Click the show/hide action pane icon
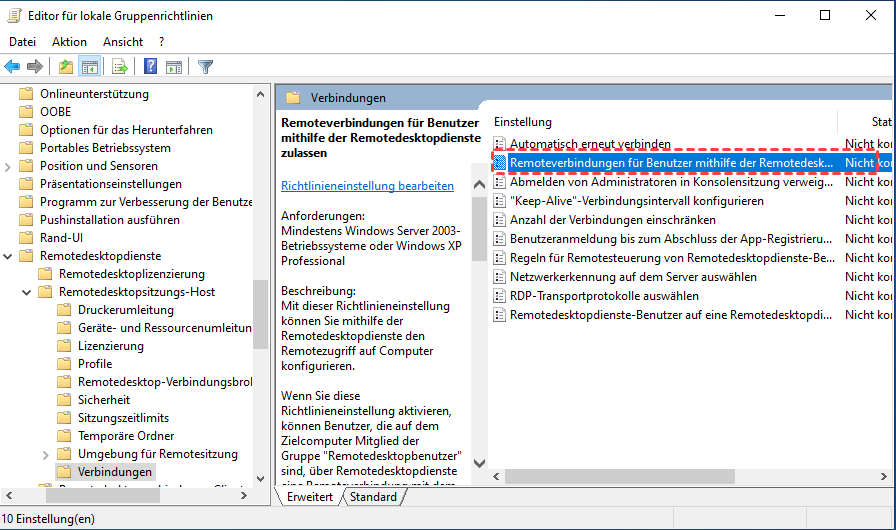 174,67
